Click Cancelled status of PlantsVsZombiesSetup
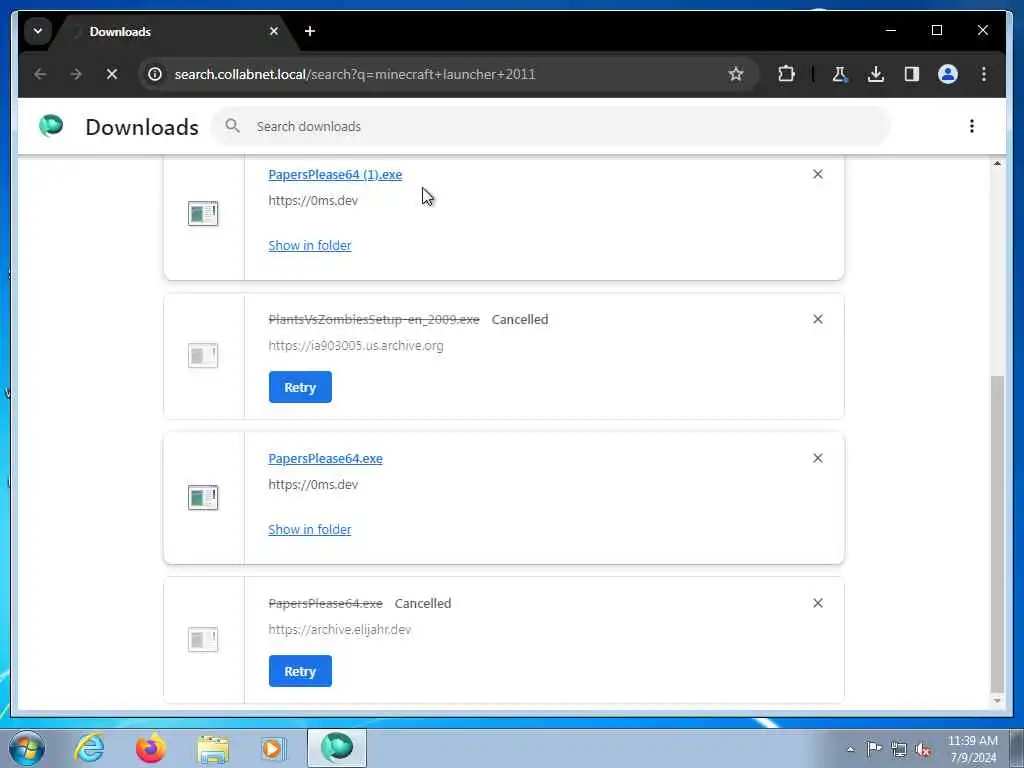Image resolution: width=1024 pixels, height=768 pixels. (x=520, y=319)
